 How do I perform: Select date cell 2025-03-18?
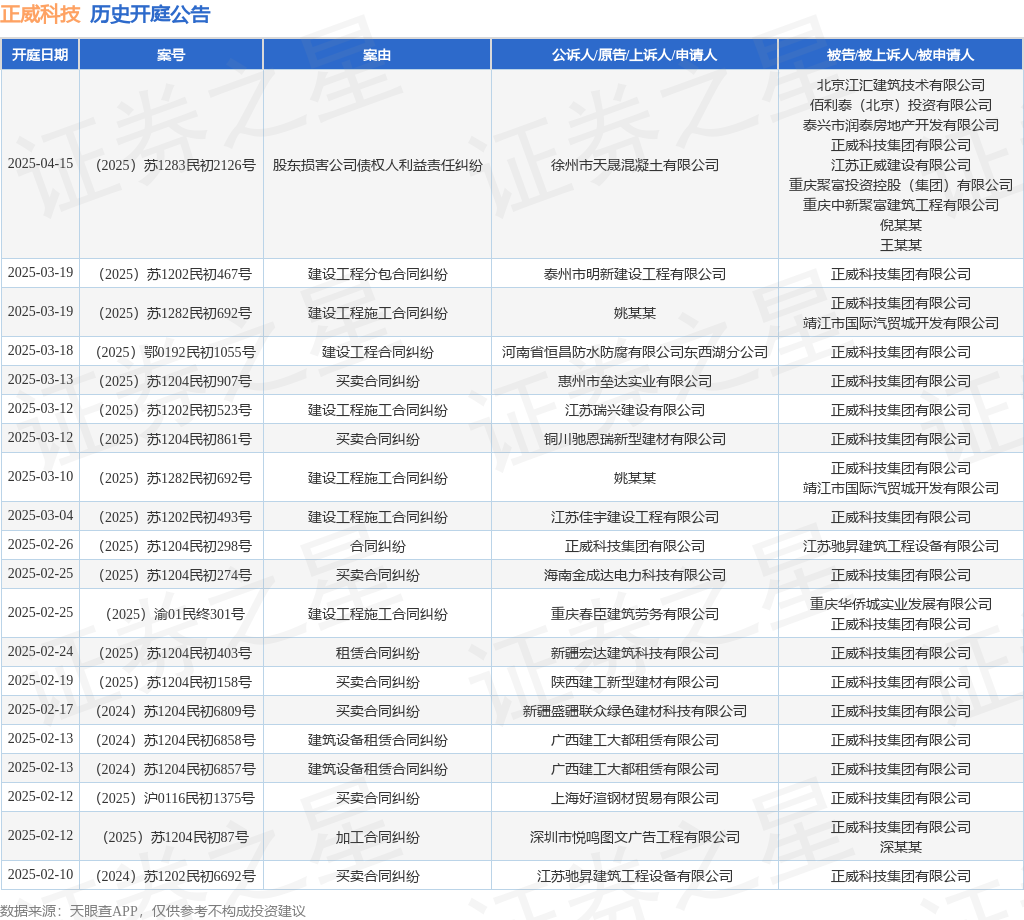(x=40, y=351)
